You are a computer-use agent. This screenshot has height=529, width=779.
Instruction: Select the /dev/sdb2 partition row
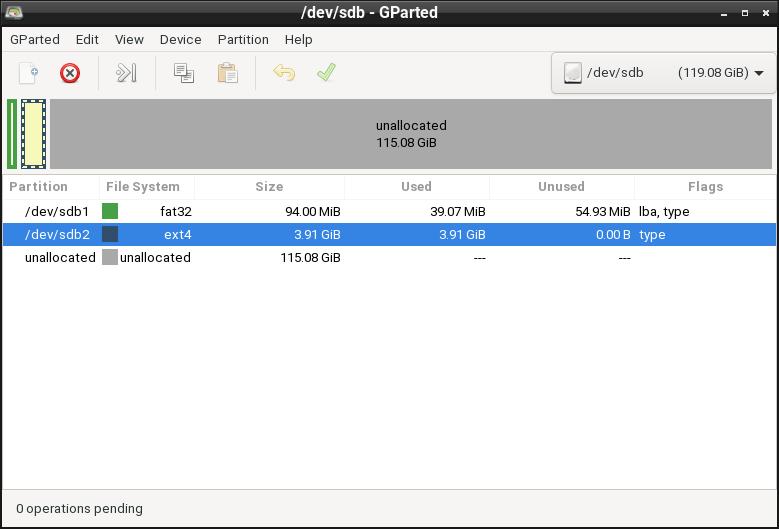click(x=390, y=234)
